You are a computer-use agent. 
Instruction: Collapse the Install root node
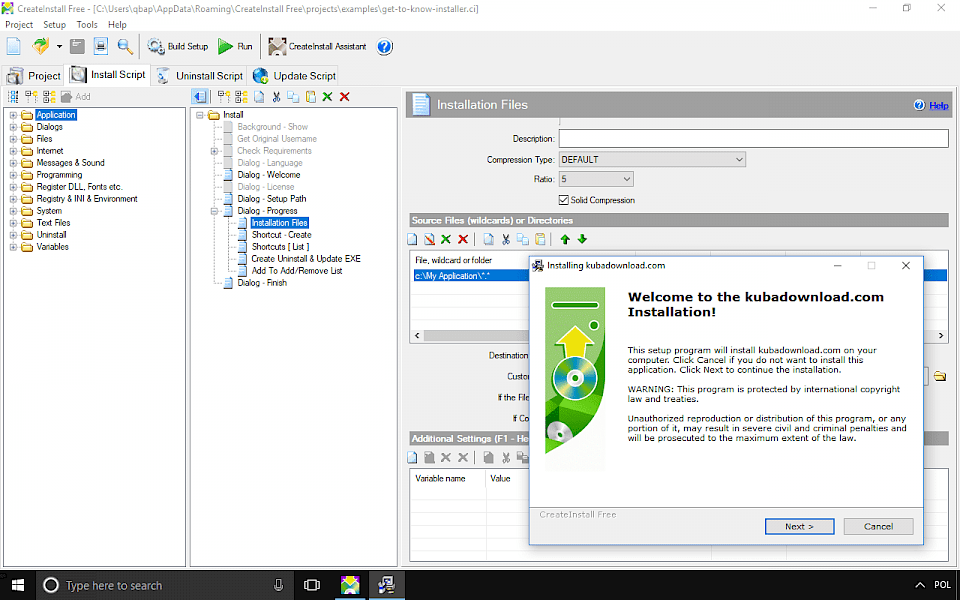pos(200,115)
